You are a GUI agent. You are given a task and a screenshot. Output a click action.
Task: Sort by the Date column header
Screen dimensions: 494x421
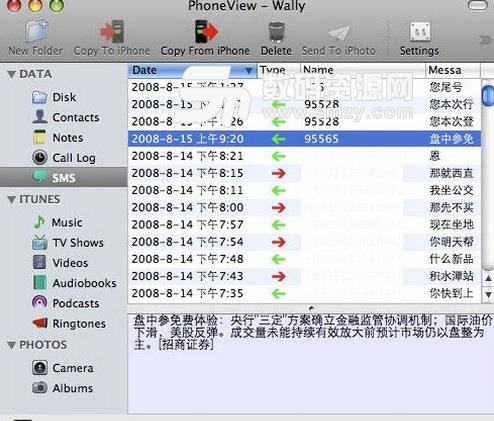point(192,70)
